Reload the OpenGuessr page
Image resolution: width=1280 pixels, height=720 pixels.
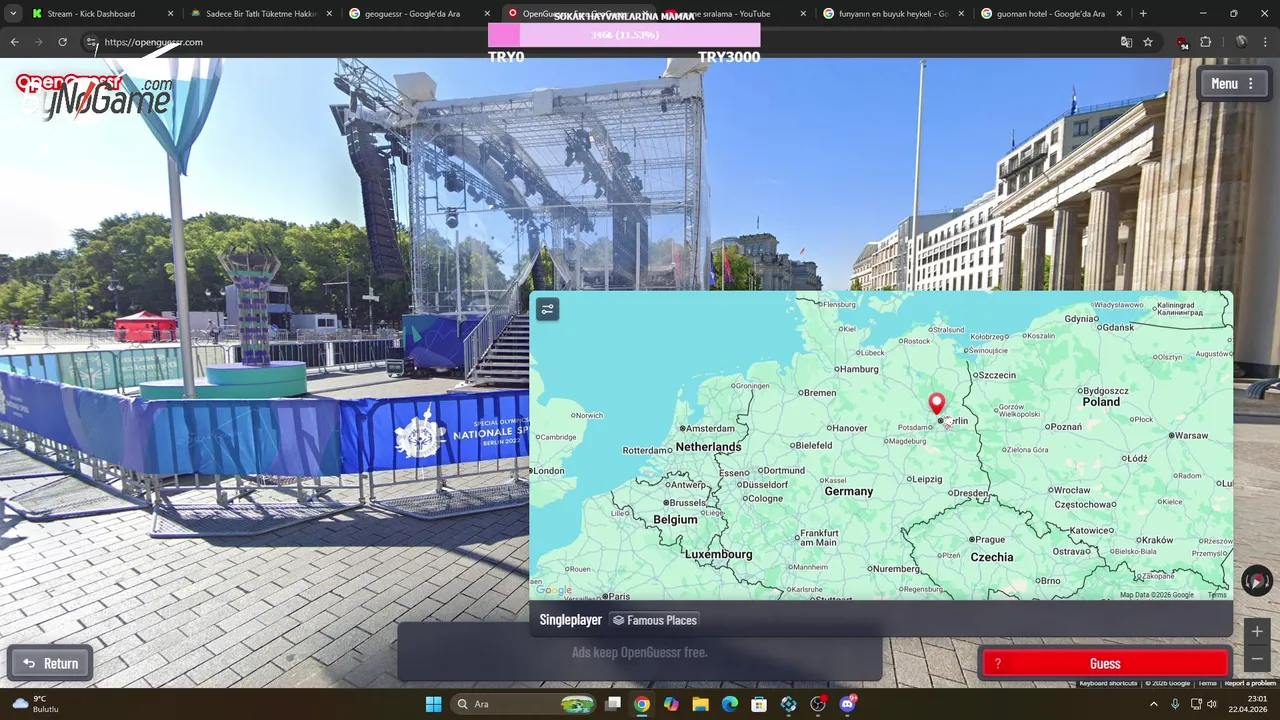62,42
